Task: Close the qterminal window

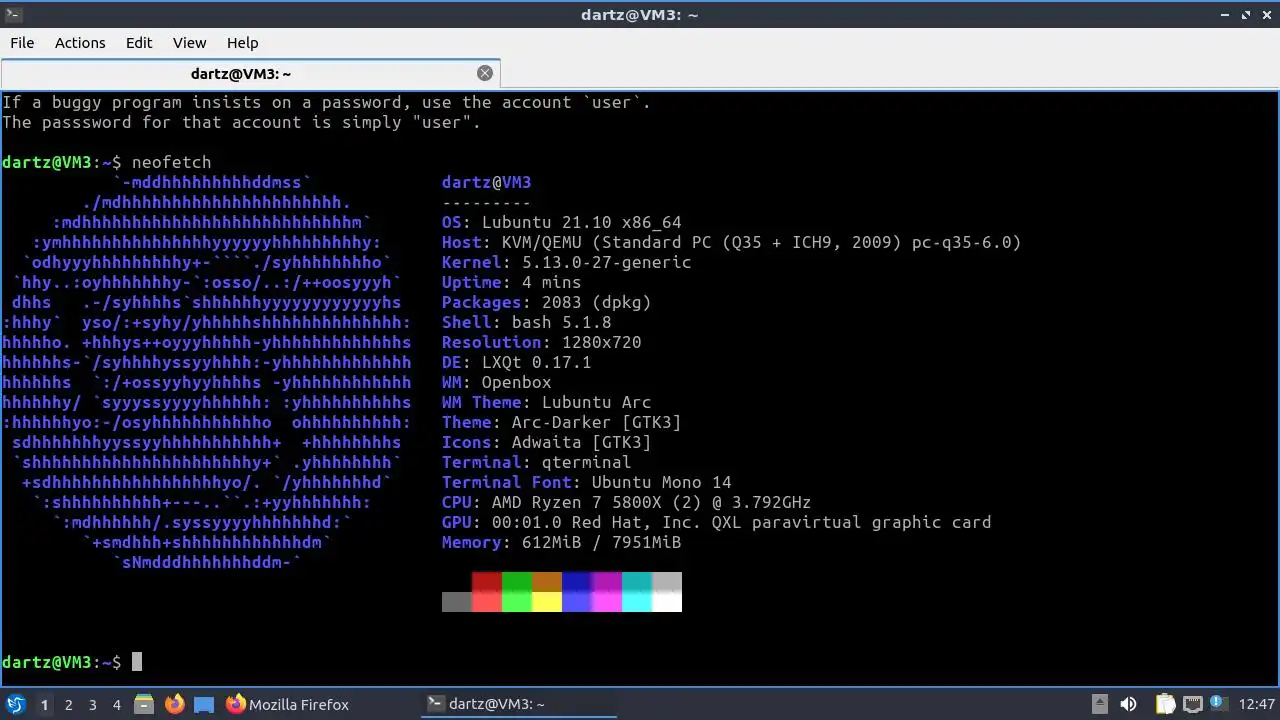Action: click(1267, 14)
